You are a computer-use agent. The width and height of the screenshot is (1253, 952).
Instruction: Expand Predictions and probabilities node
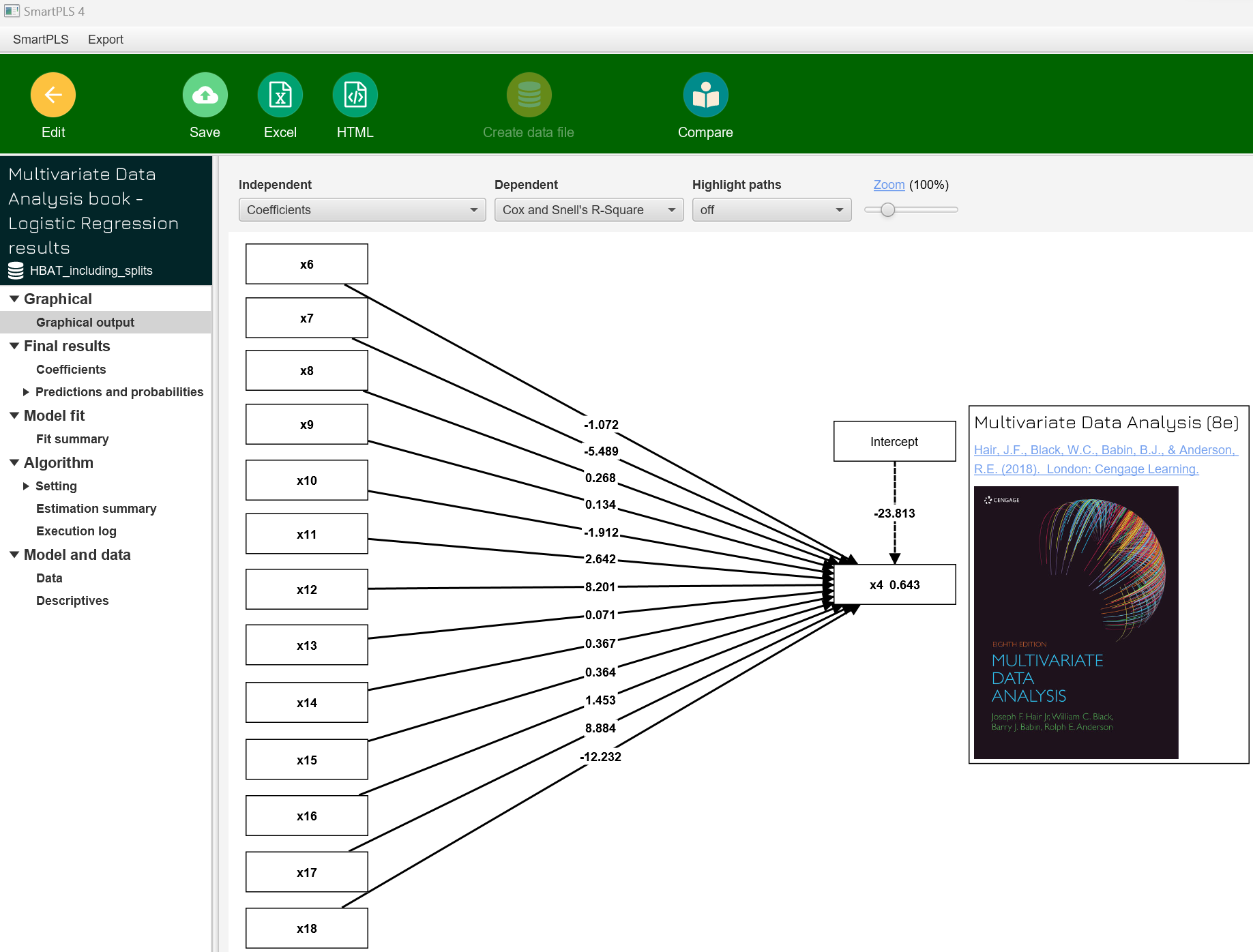(26, 392)
